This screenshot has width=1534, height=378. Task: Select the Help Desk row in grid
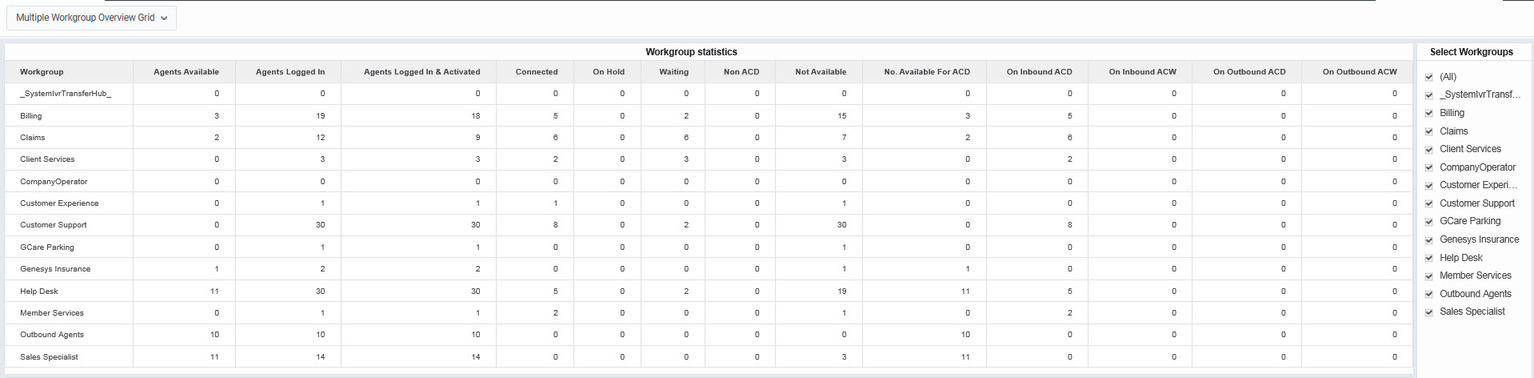pyautogui.click(x=709, y=291)
